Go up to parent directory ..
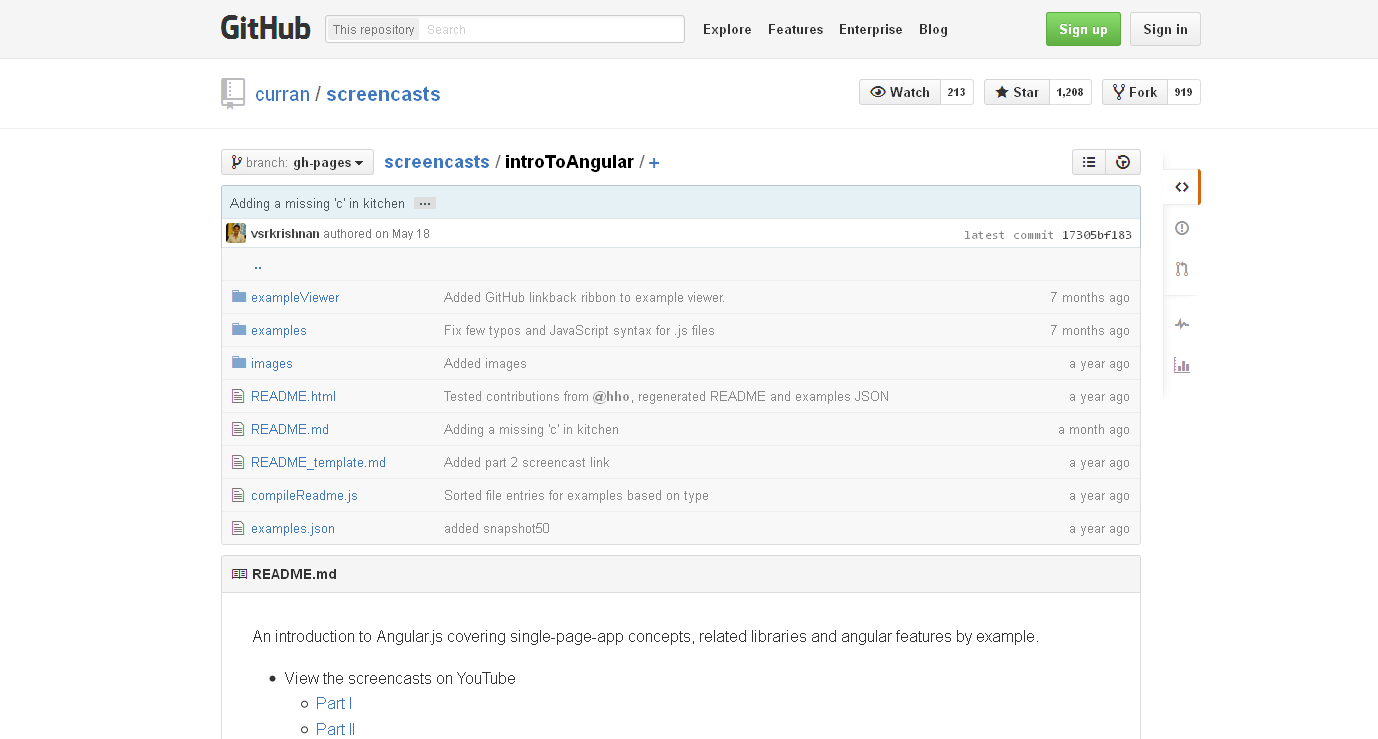The image size is (1378, 739). (x=258, y=265)
